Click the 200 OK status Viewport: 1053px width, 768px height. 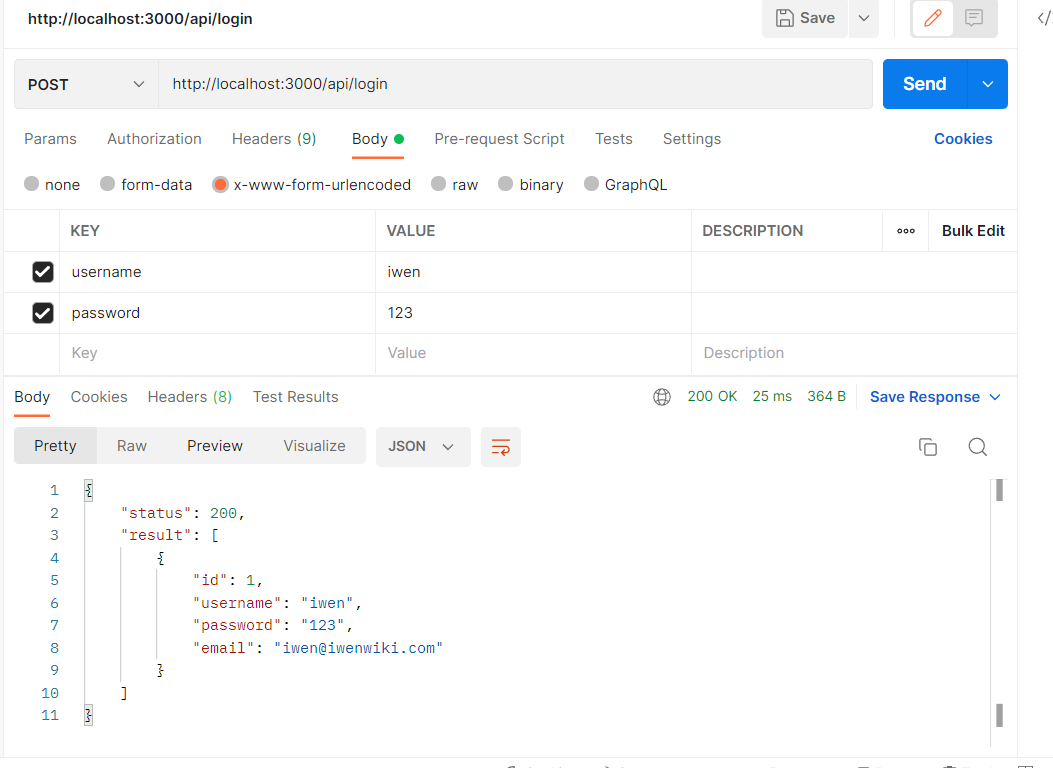point(712,397)
